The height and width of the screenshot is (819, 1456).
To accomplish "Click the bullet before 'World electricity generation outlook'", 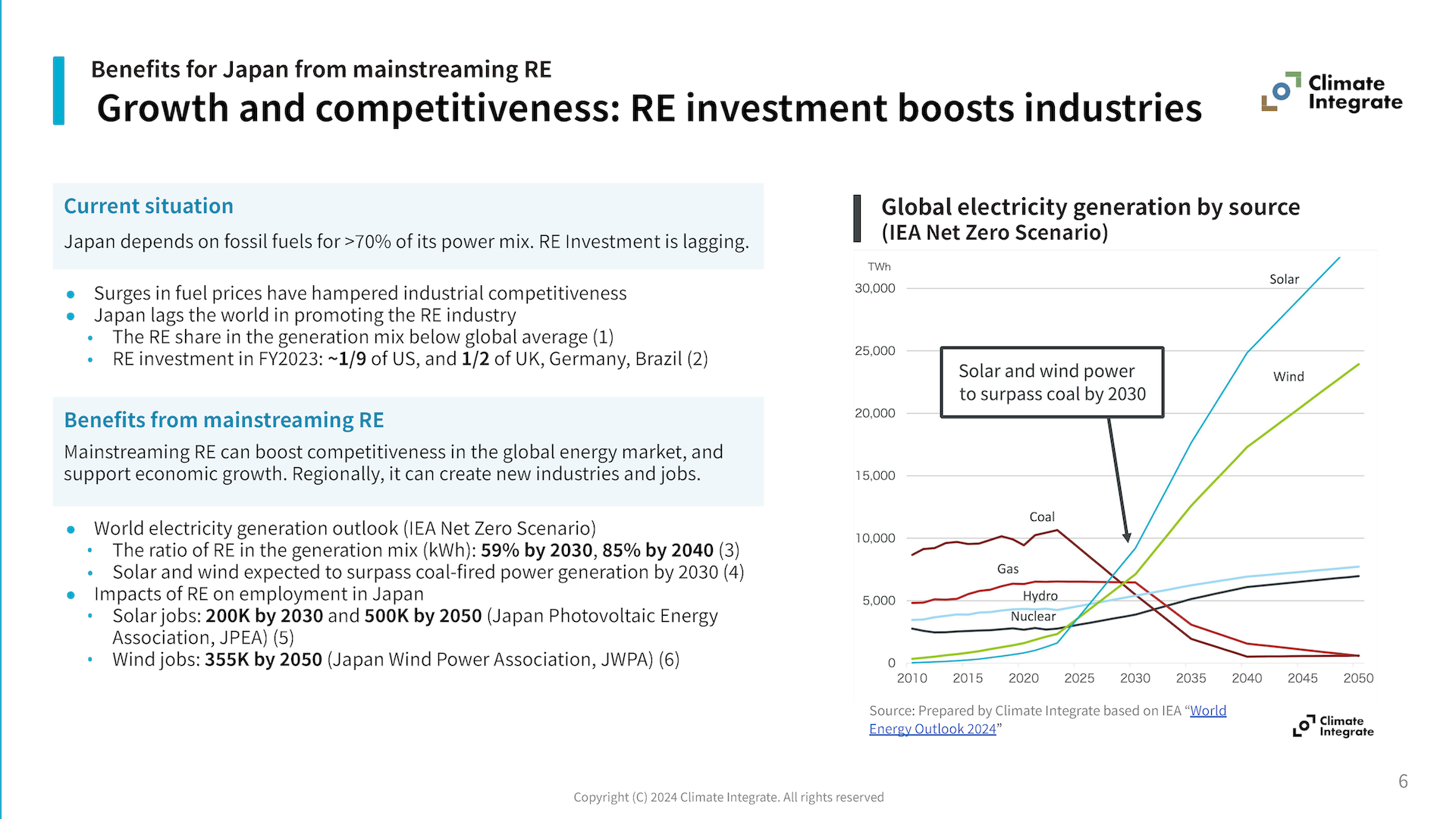I will click(71, 529).
